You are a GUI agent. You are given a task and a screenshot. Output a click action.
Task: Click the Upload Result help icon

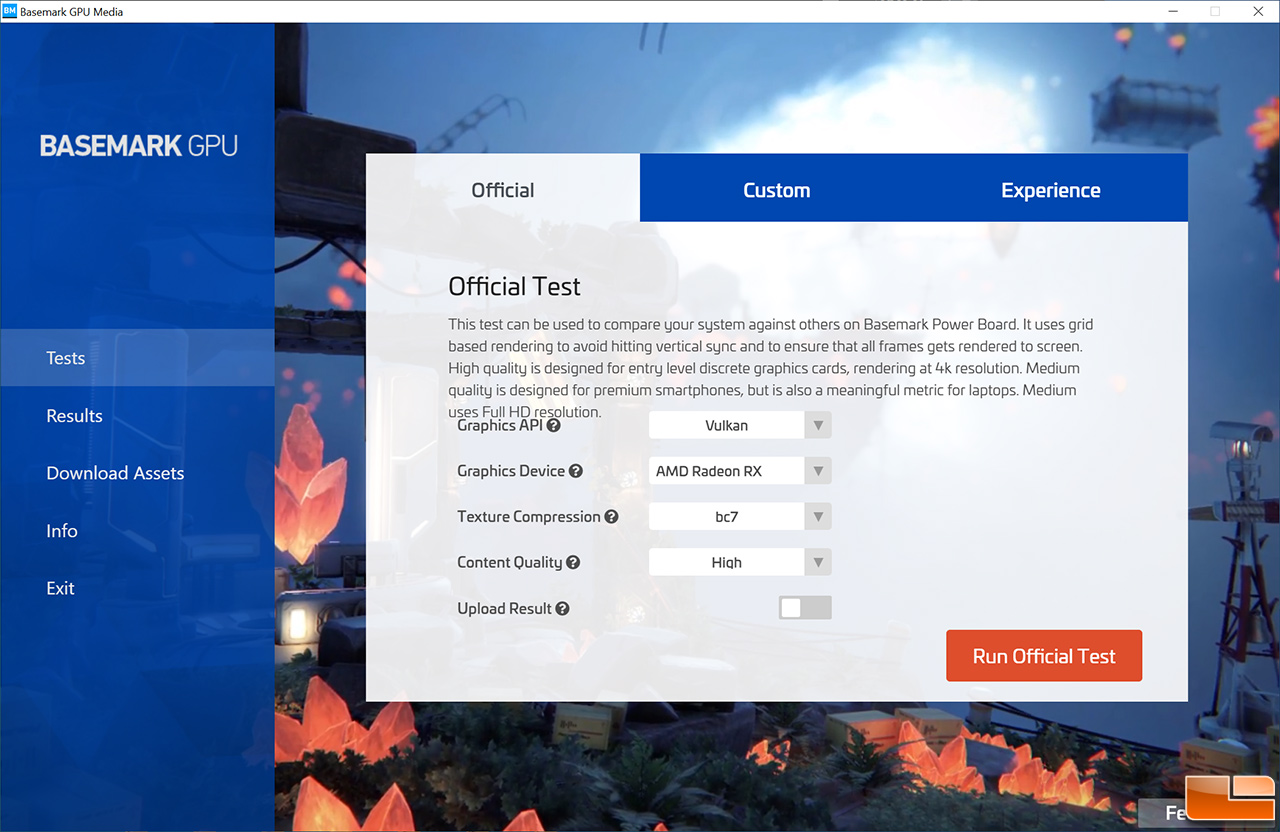click(x=563, y=608)
